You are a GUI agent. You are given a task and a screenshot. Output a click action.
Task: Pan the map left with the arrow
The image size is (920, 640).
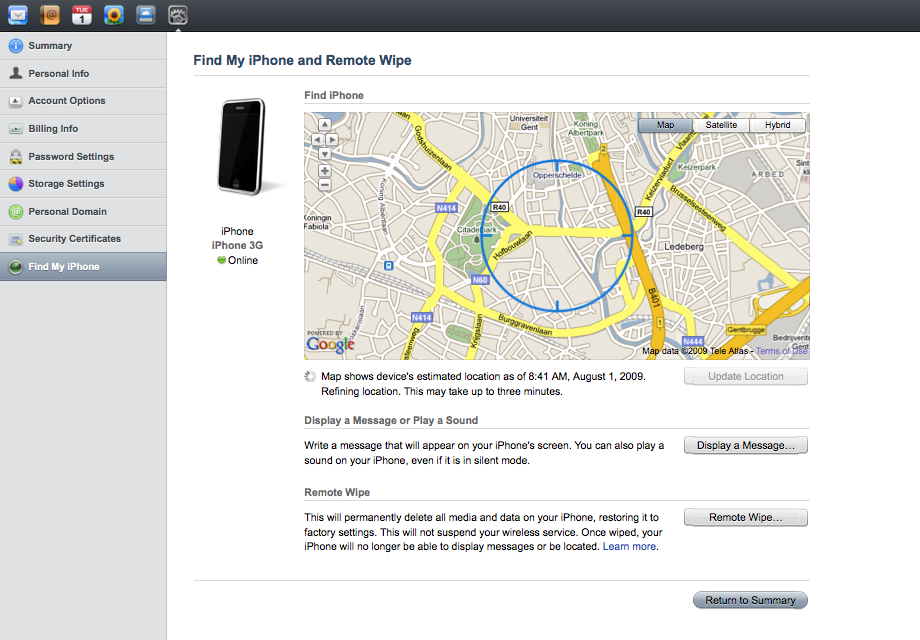[318, 139]
